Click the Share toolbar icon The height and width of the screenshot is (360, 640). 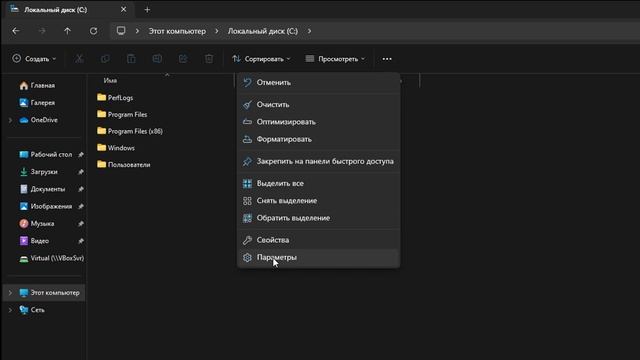183,59
